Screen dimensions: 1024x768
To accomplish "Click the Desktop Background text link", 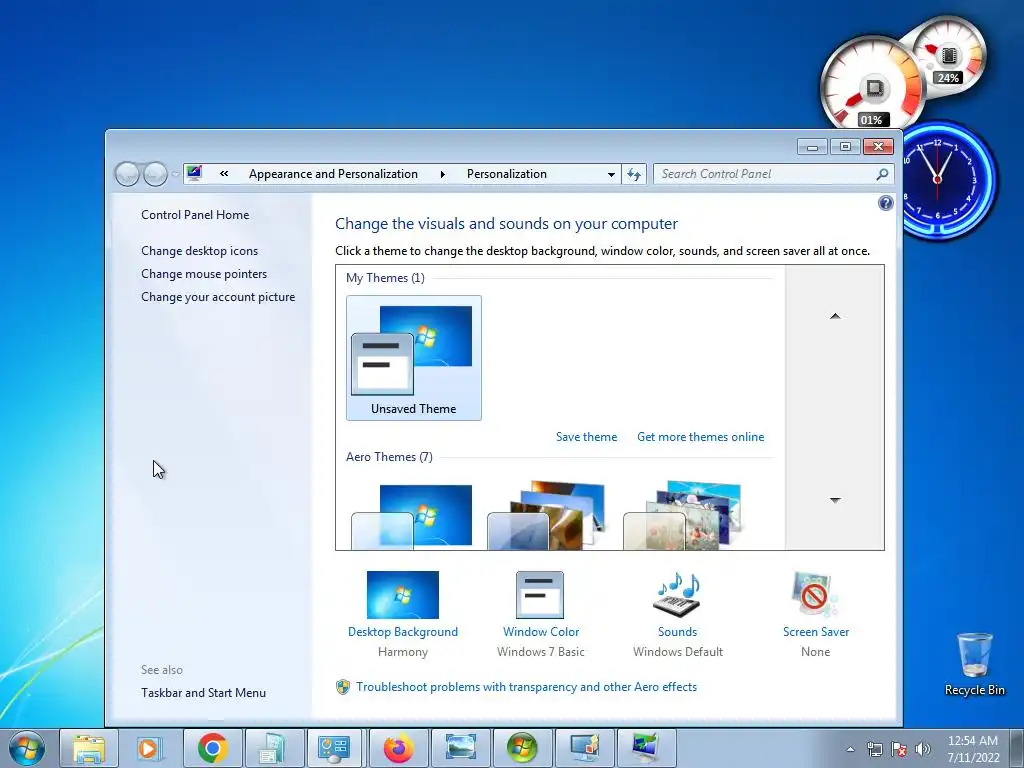I will [403, 632].
